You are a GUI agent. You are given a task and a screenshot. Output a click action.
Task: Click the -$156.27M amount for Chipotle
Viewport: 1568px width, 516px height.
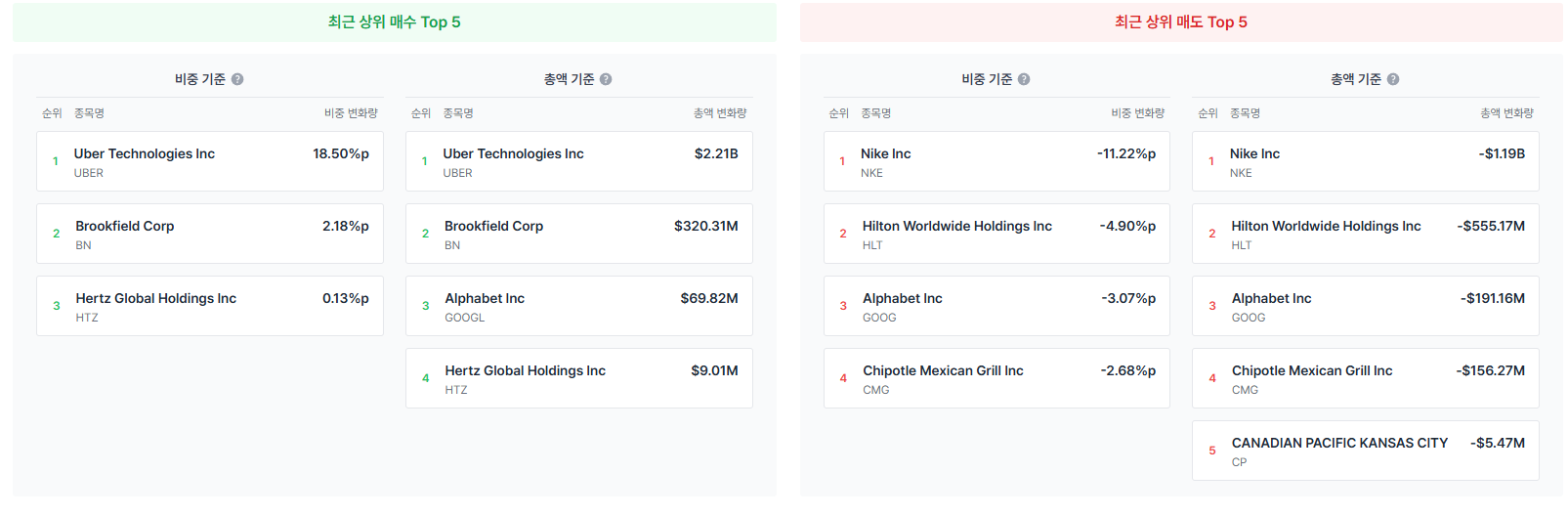pos(1491,370)
